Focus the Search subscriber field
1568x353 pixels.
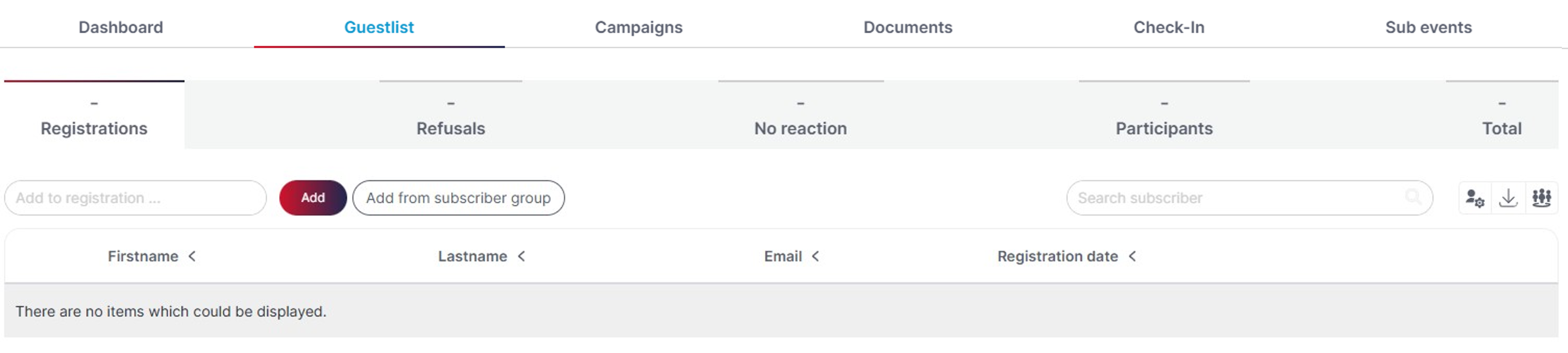click(x=1249, y=198)
